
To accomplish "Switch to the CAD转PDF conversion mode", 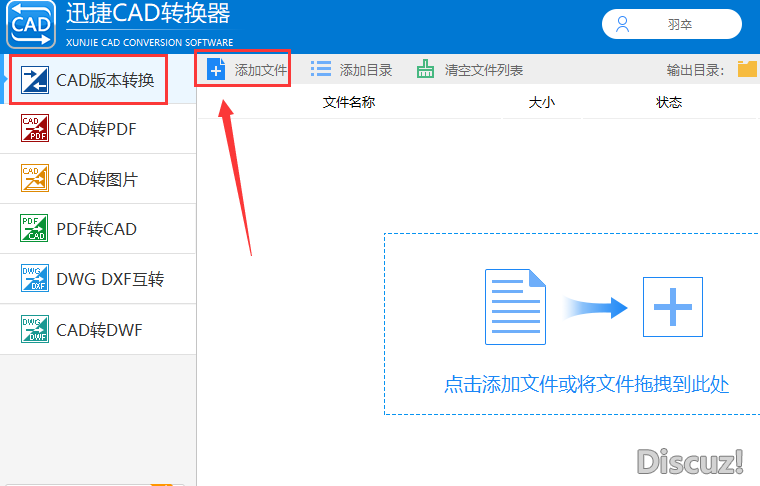I will (97, 128).
